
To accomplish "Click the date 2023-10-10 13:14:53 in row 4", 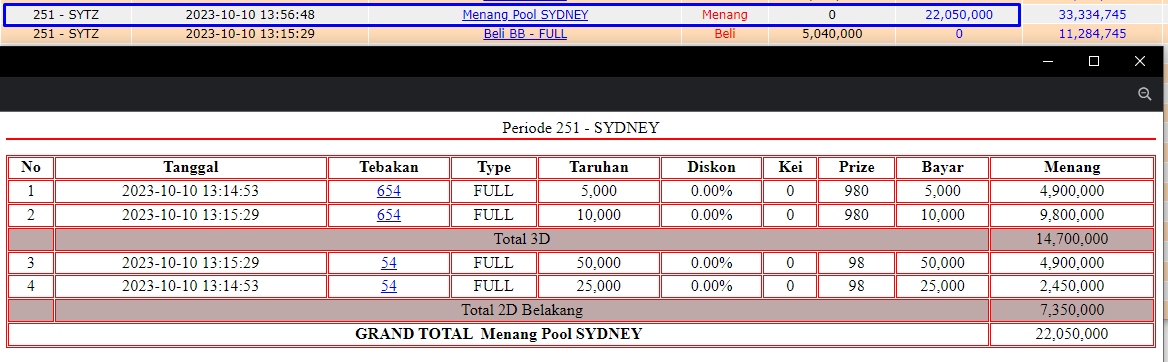I will point(191,286).
